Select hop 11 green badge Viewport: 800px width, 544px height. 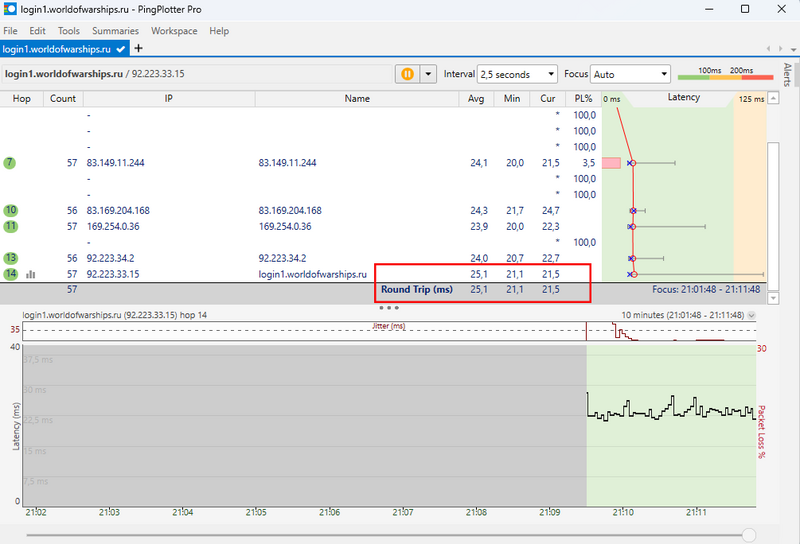10,226
